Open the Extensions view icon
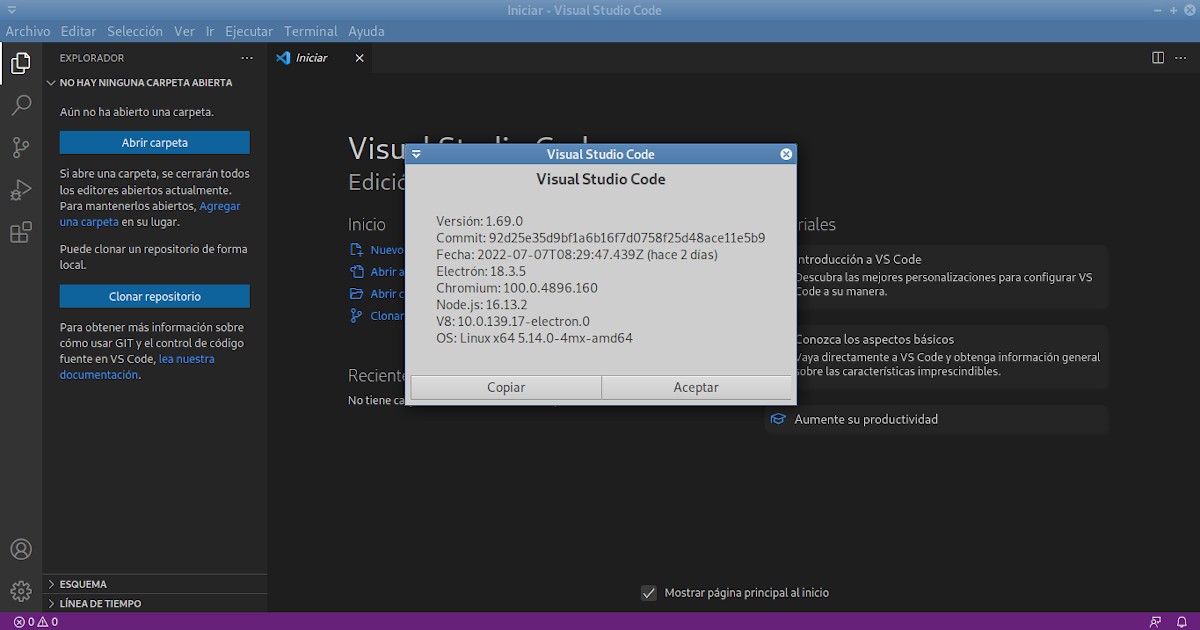The width and height of the screenshot is (1200, 630). pyautogui.click(x=20, y=233)
